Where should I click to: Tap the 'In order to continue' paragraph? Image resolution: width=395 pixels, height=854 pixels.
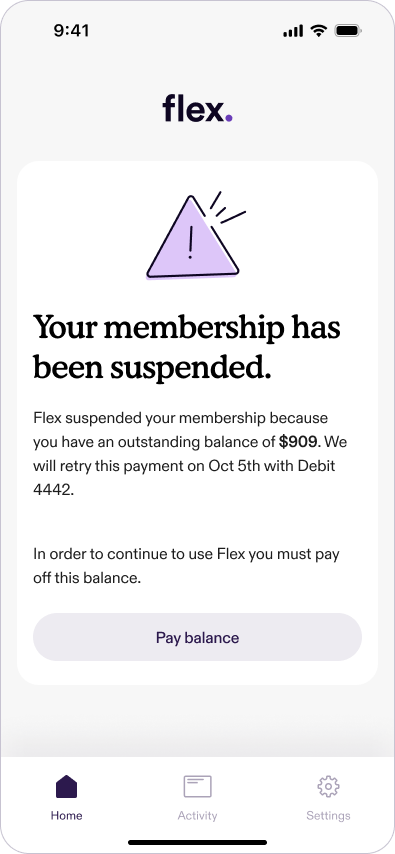click(x=186, y=566)
